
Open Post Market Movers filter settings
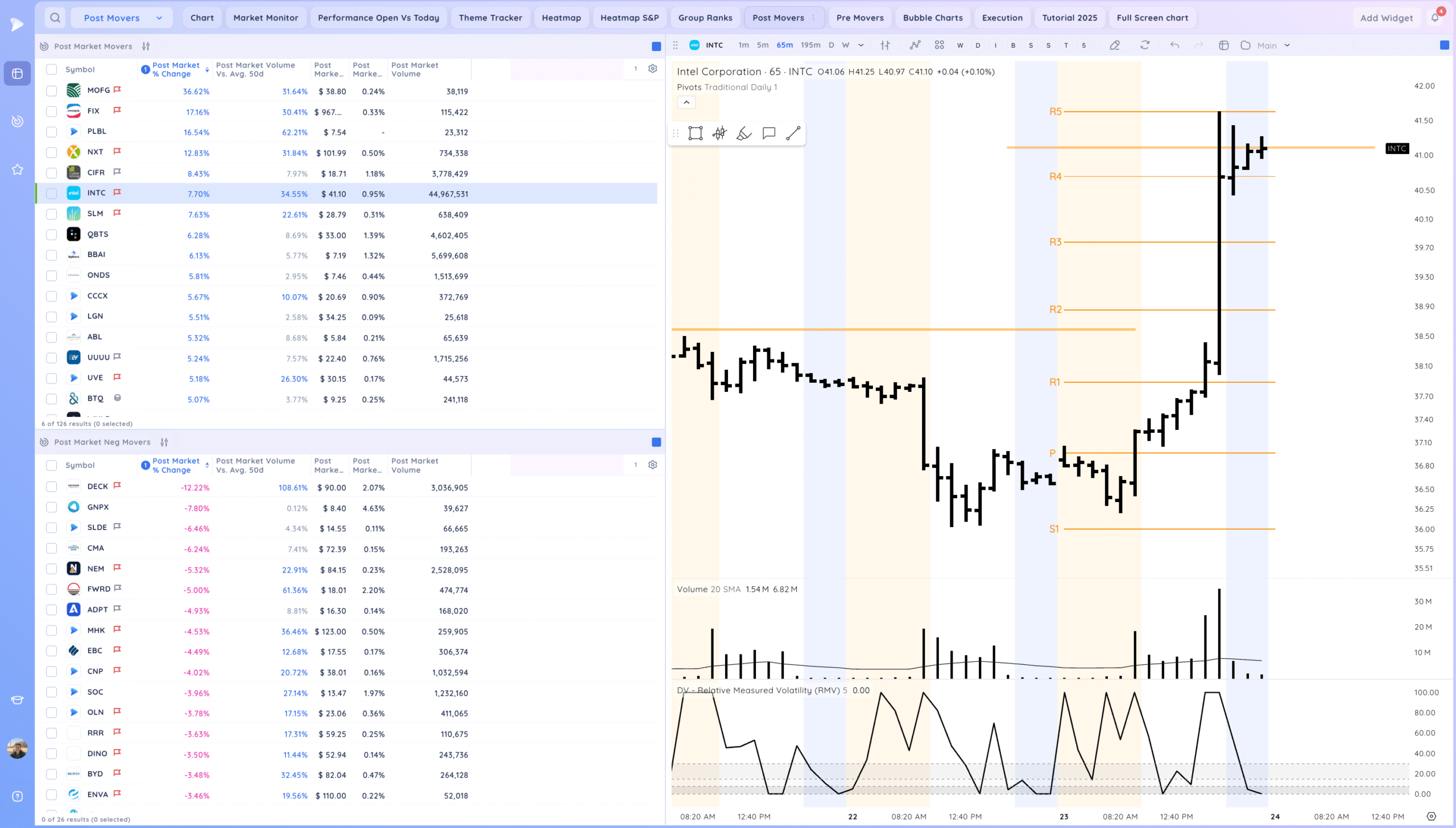(x=146, y=46)
